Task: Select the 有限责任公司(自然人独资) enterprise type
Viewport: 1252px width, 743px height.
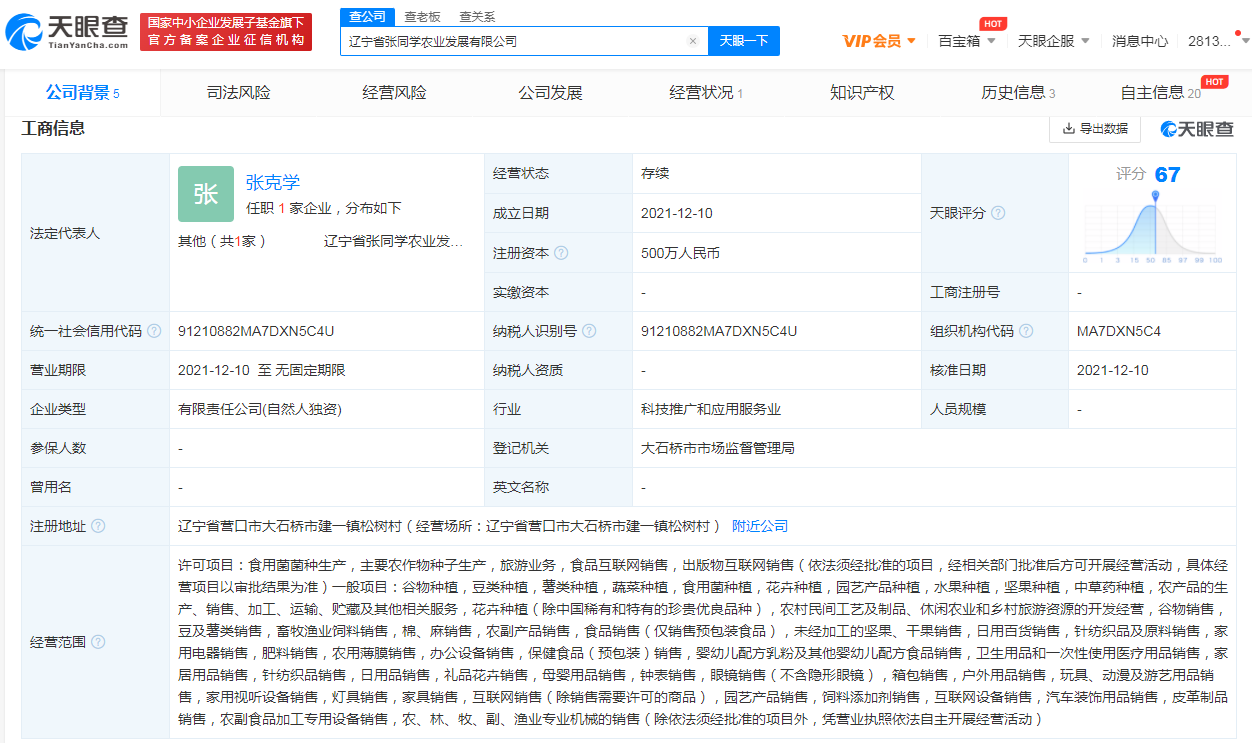Action: pyautogui.click(x=260, y=409)
